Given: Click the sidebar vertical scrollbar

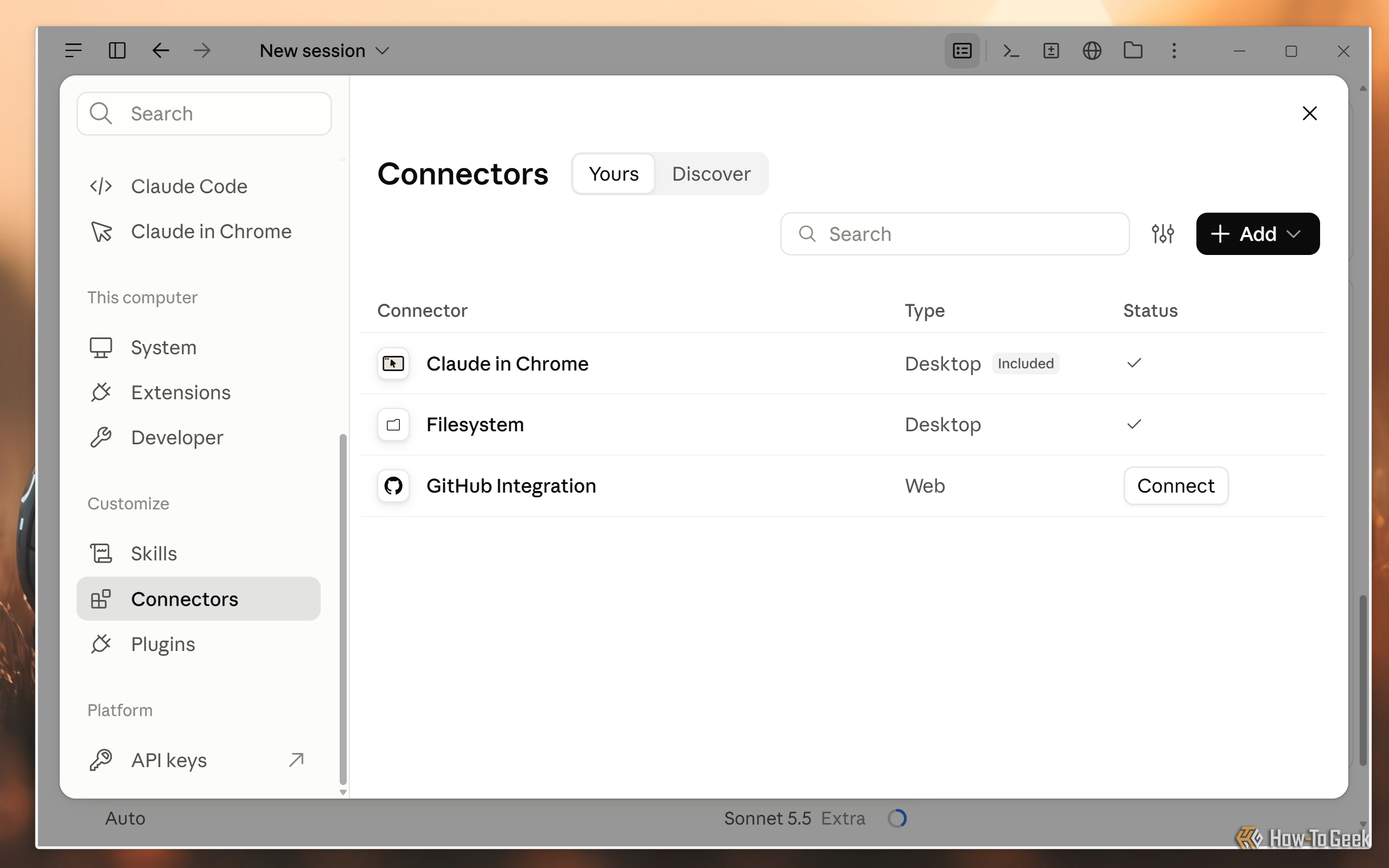Looking at the screenshot, I should tap(343, 609).
